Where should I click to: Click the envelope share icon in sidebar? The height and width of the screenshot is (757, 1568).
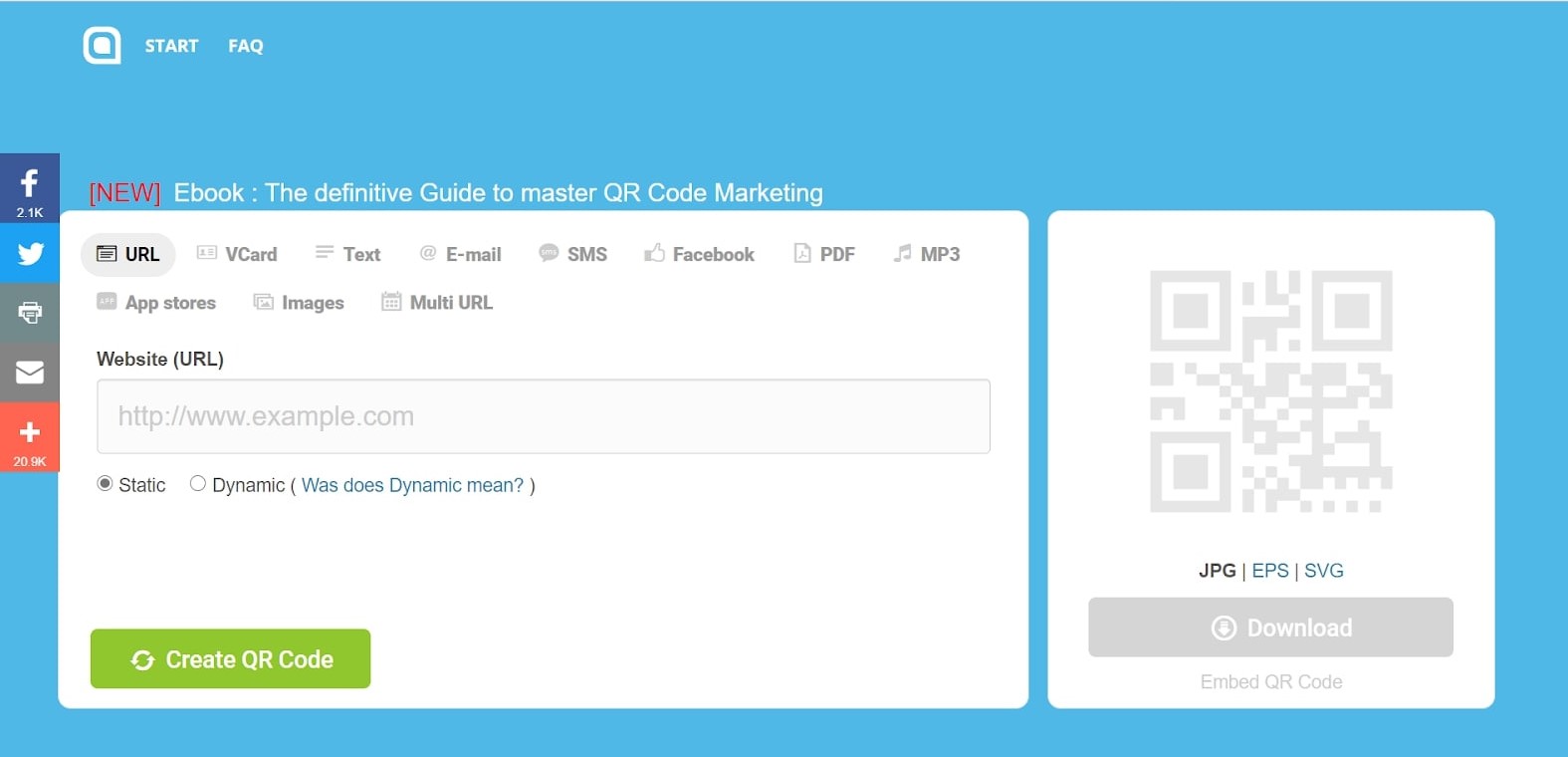coord(30,373)
